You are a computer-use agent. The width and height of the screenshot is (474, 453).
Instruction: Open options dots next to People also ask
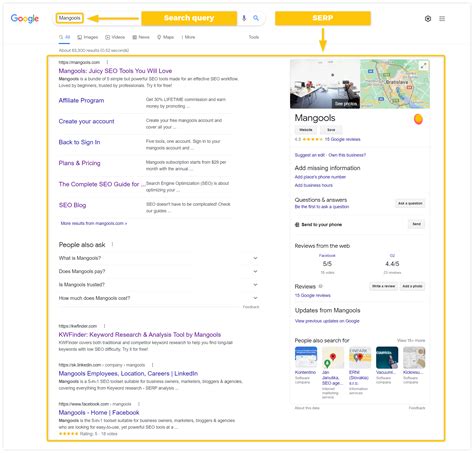(112, 244)
